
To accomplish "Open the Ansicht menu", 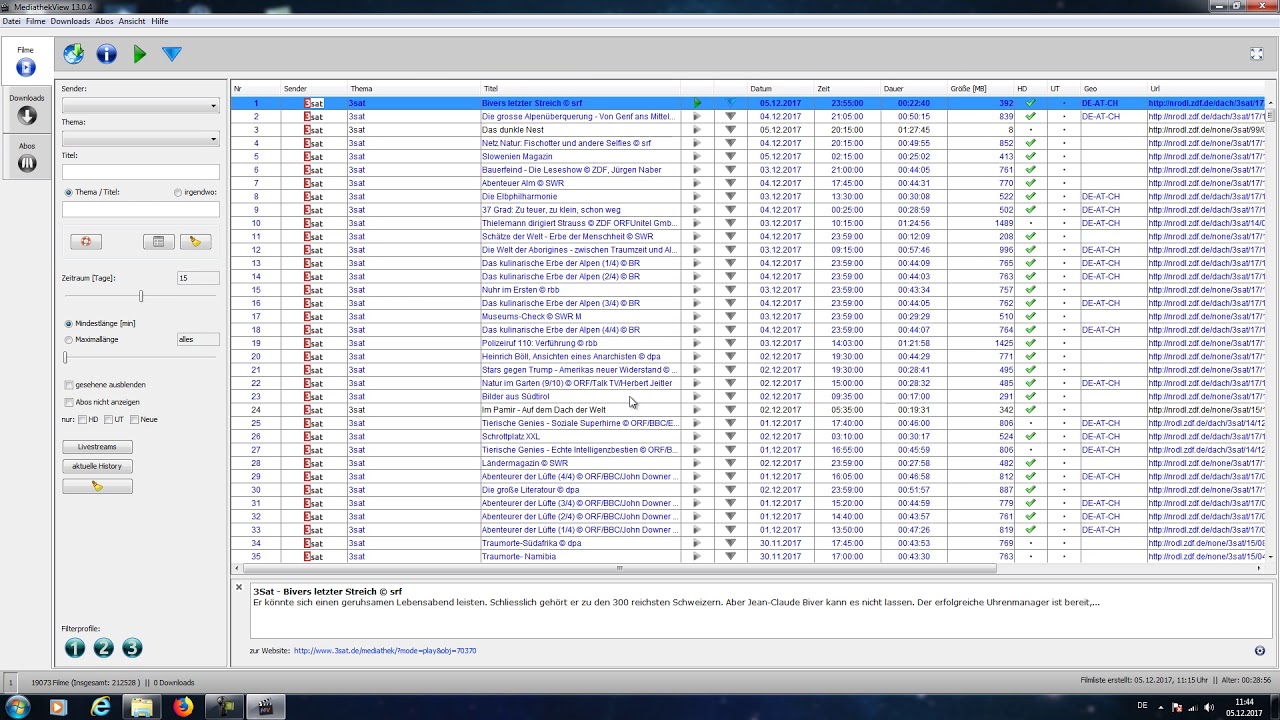I will click(132, 21).
